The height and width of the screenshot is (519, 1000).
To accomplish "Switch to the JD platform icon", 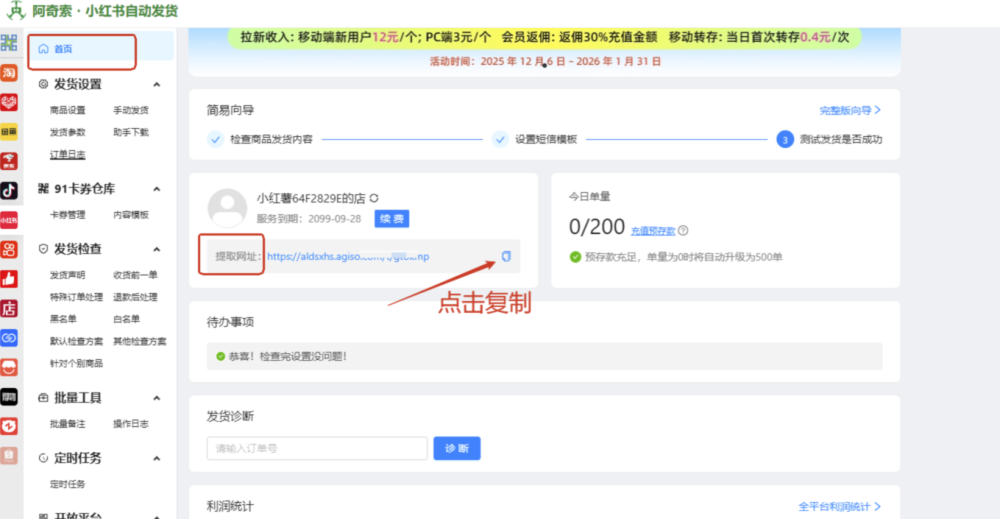I will [x=9, y=161].
